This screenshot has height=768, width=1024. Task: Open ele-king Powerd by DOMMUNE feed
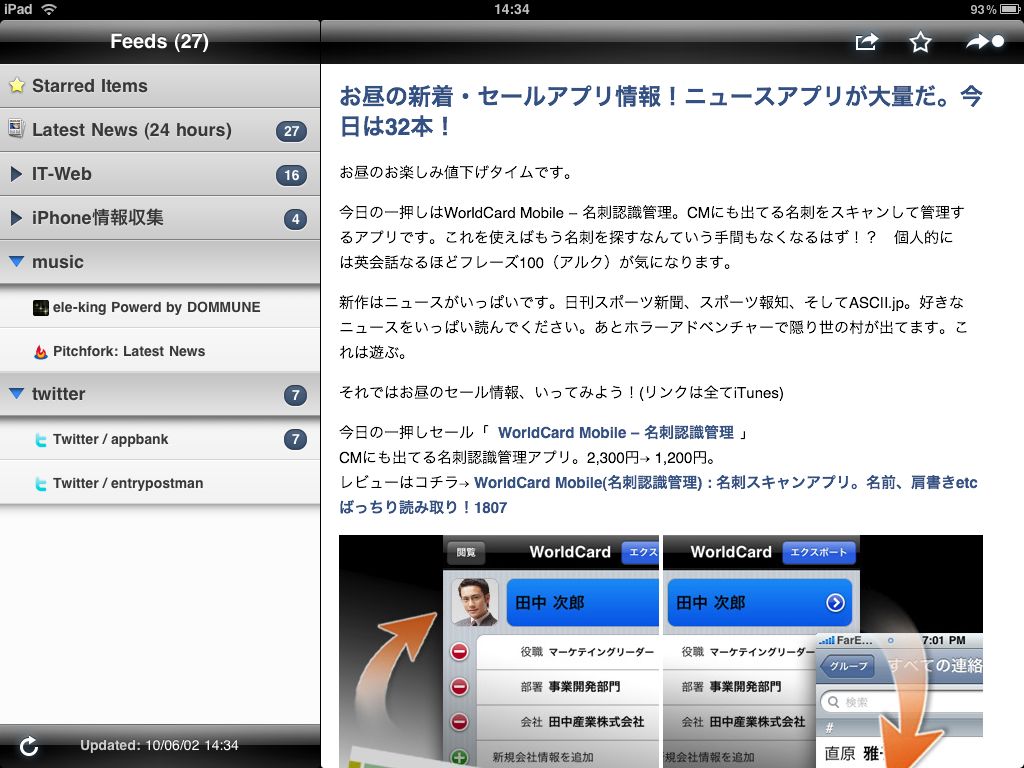pos(160,307)
